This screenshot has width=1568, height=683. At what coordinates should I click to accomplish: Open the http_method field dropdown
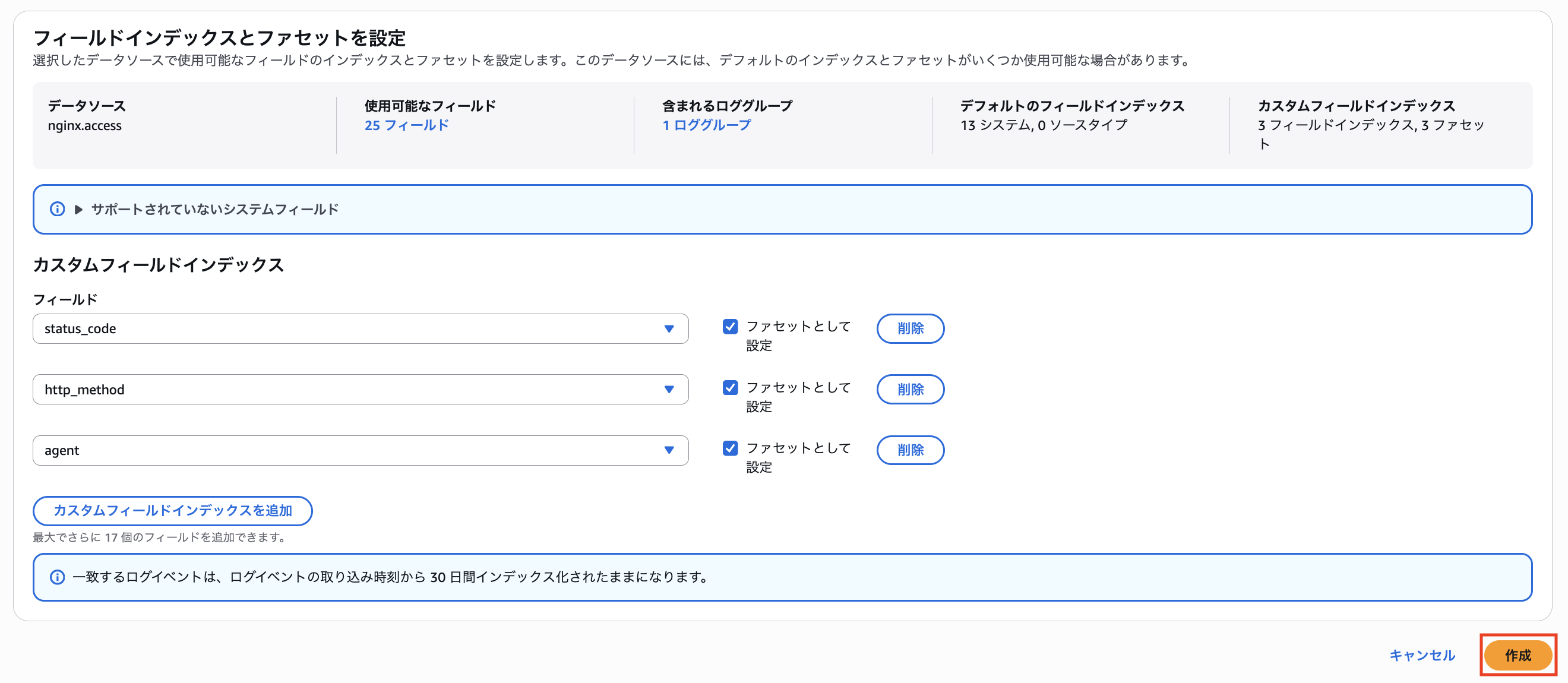pos(669,390)
